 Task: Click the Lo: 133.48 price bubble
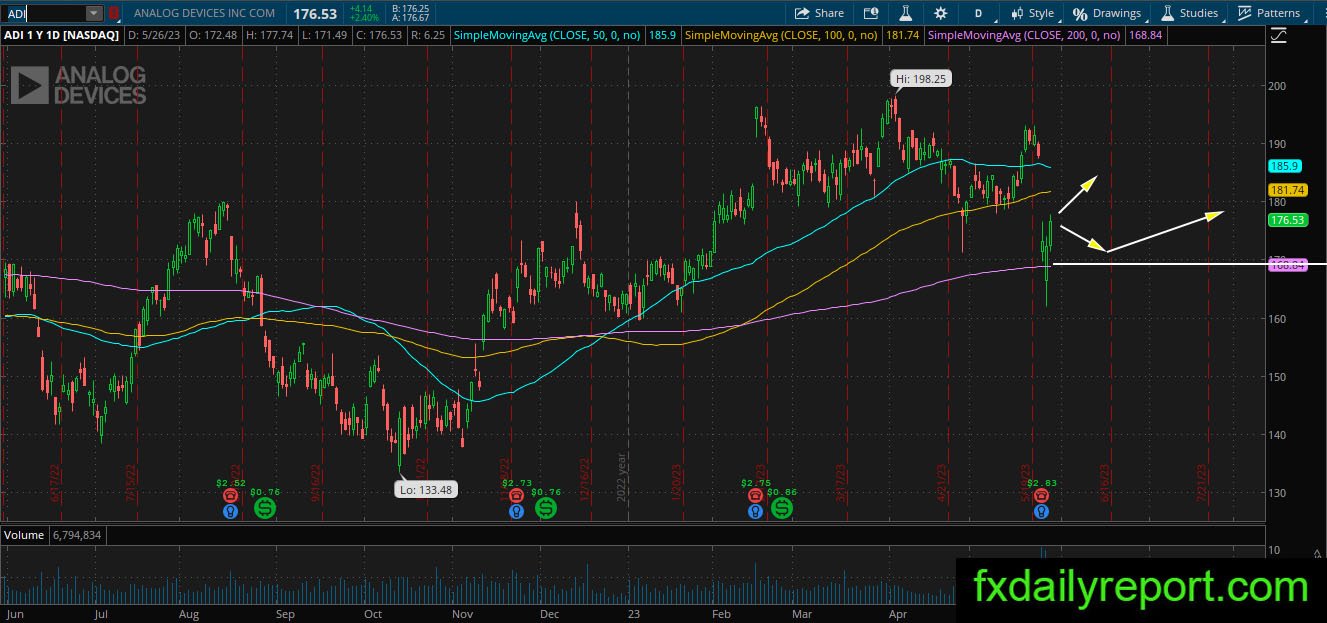click(428, 489)
